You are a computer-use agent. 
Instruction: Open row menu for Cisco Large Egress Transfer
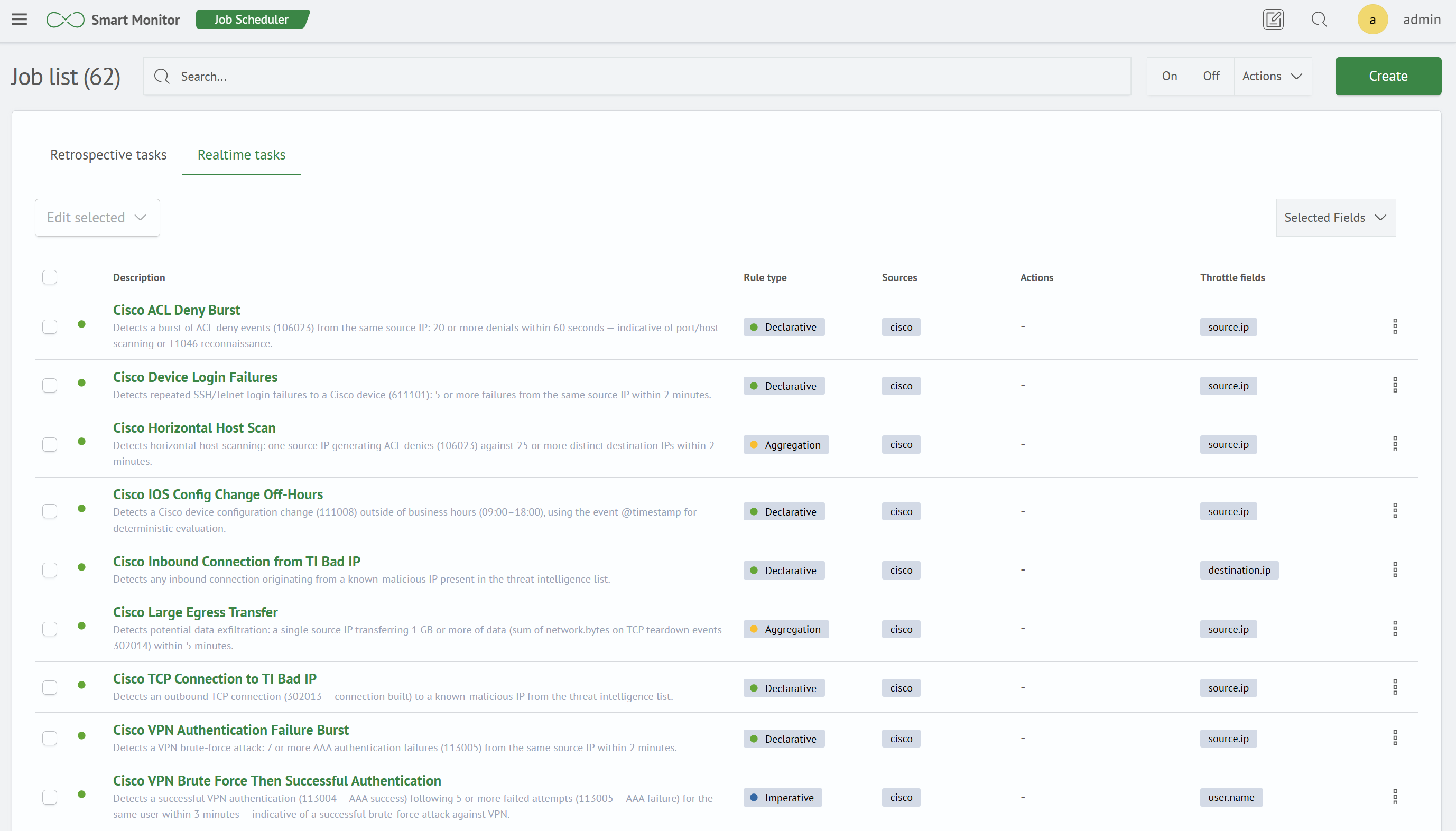(1395, 628)
